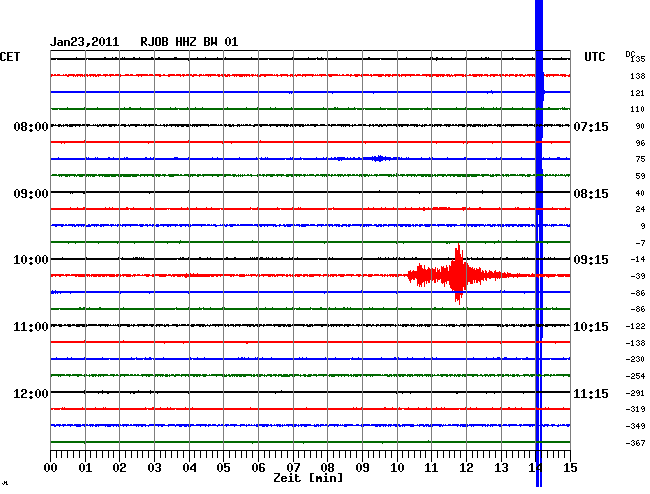Click the DC value '121'
Screen dimensions: 650x494
pyautogui.click(x=638, y=93)
